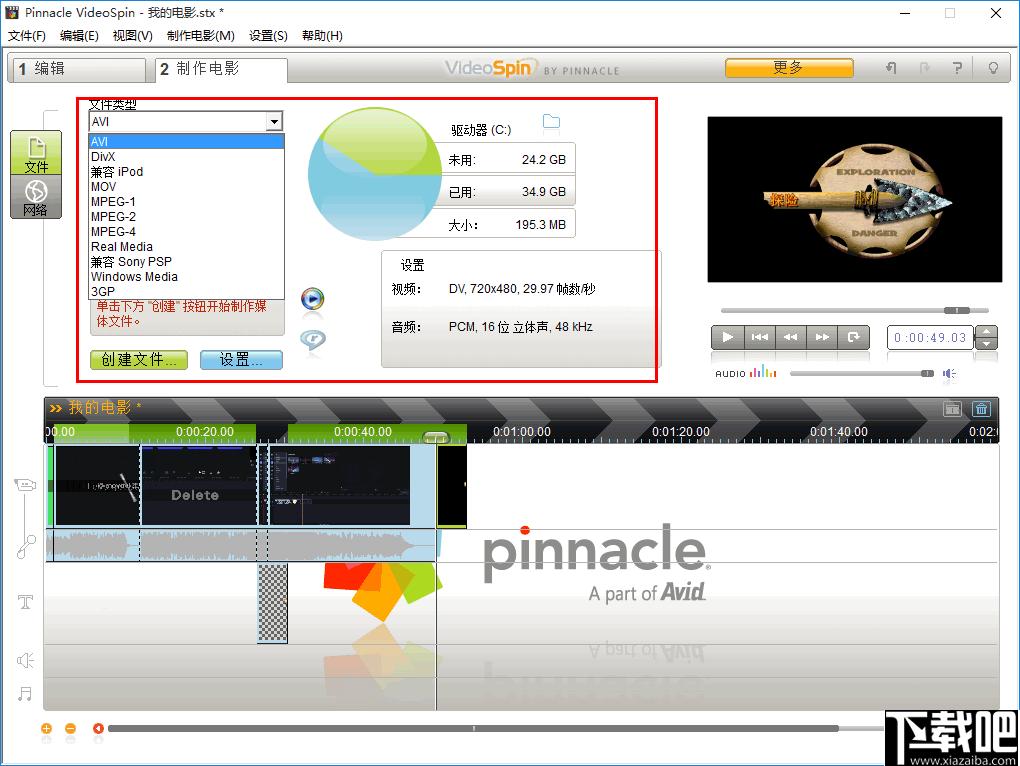Click the orange 更多 button
Image resolution: width=1020 pixels, height=766 pixels.
coord(789,68)
